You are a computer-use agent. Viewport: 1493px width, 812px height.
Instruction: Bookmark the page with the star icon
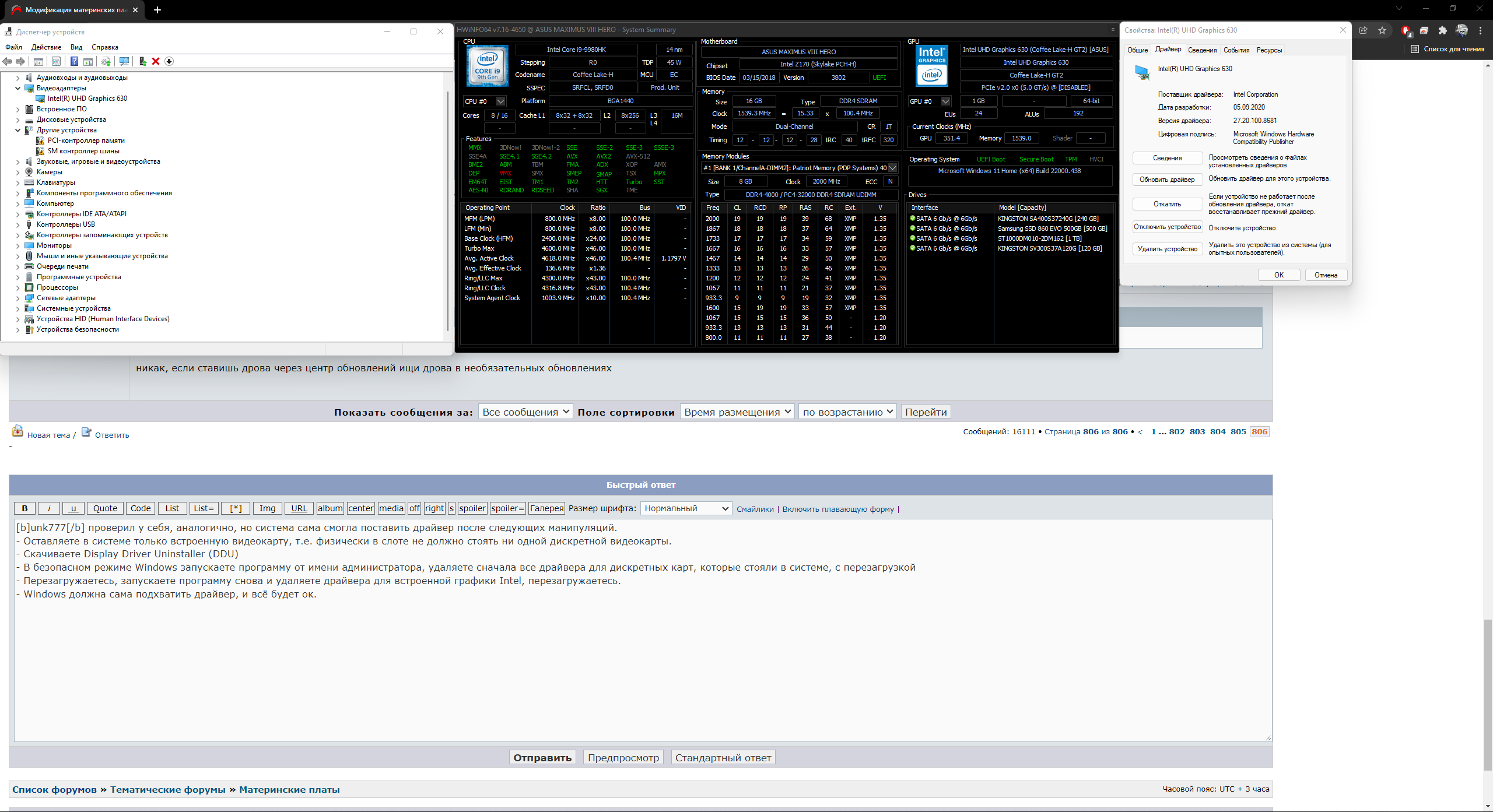(1382, 30)
